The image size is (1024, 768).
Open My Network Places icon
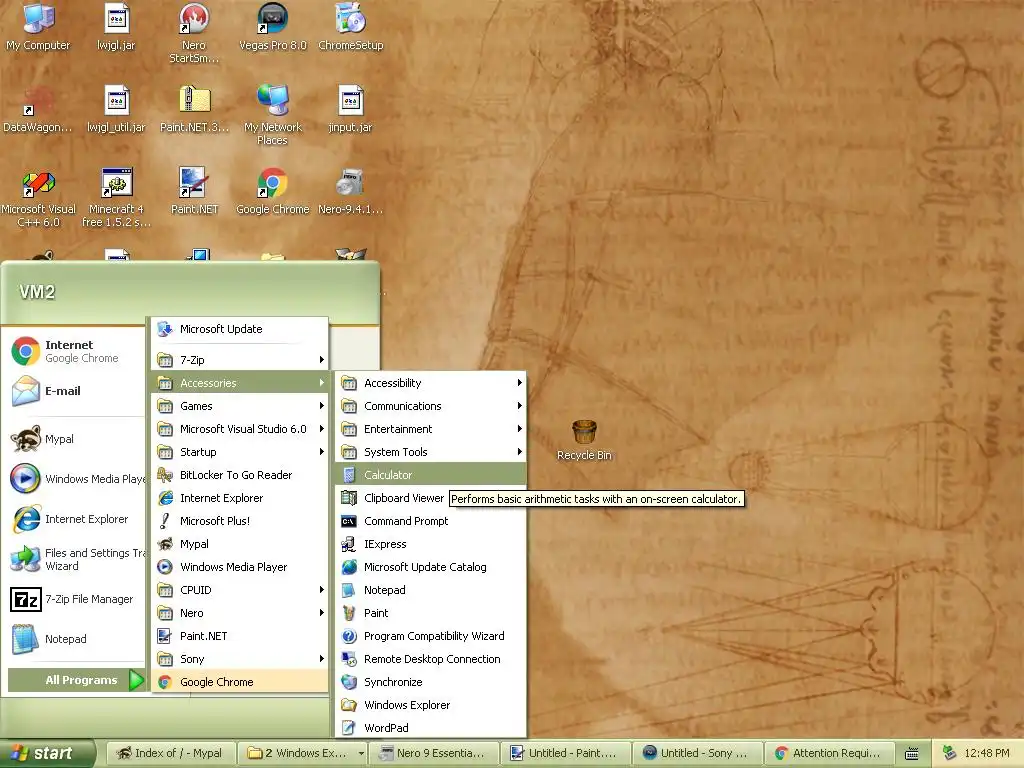pyautogui.click(x=272, y=115)
